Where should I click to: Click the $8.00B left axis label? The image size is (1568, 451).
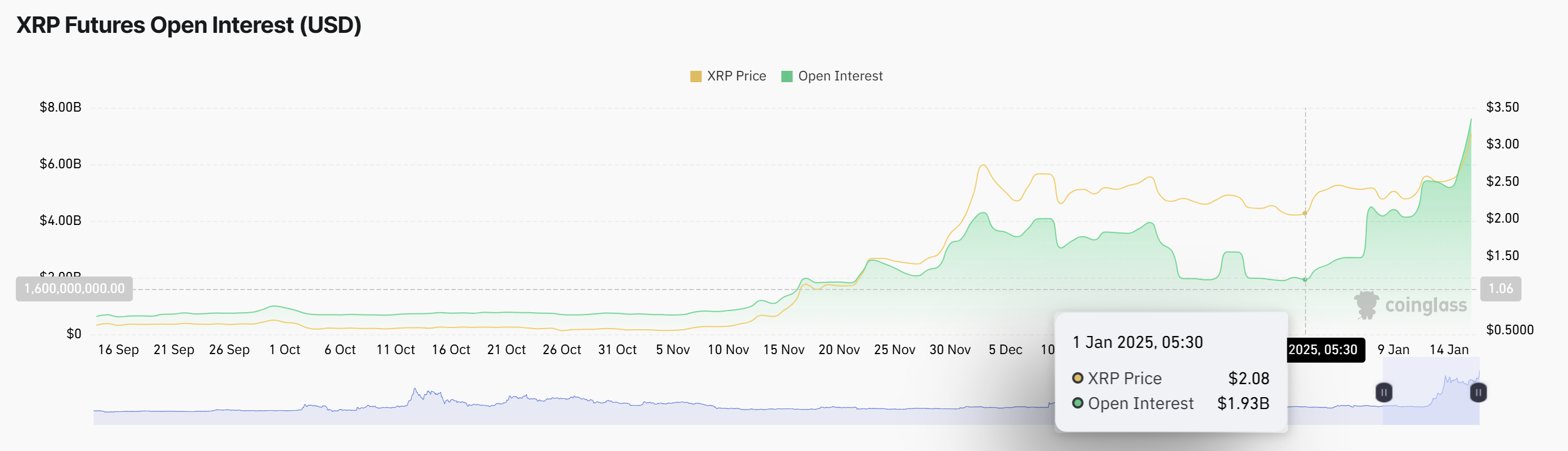(60, 107)
